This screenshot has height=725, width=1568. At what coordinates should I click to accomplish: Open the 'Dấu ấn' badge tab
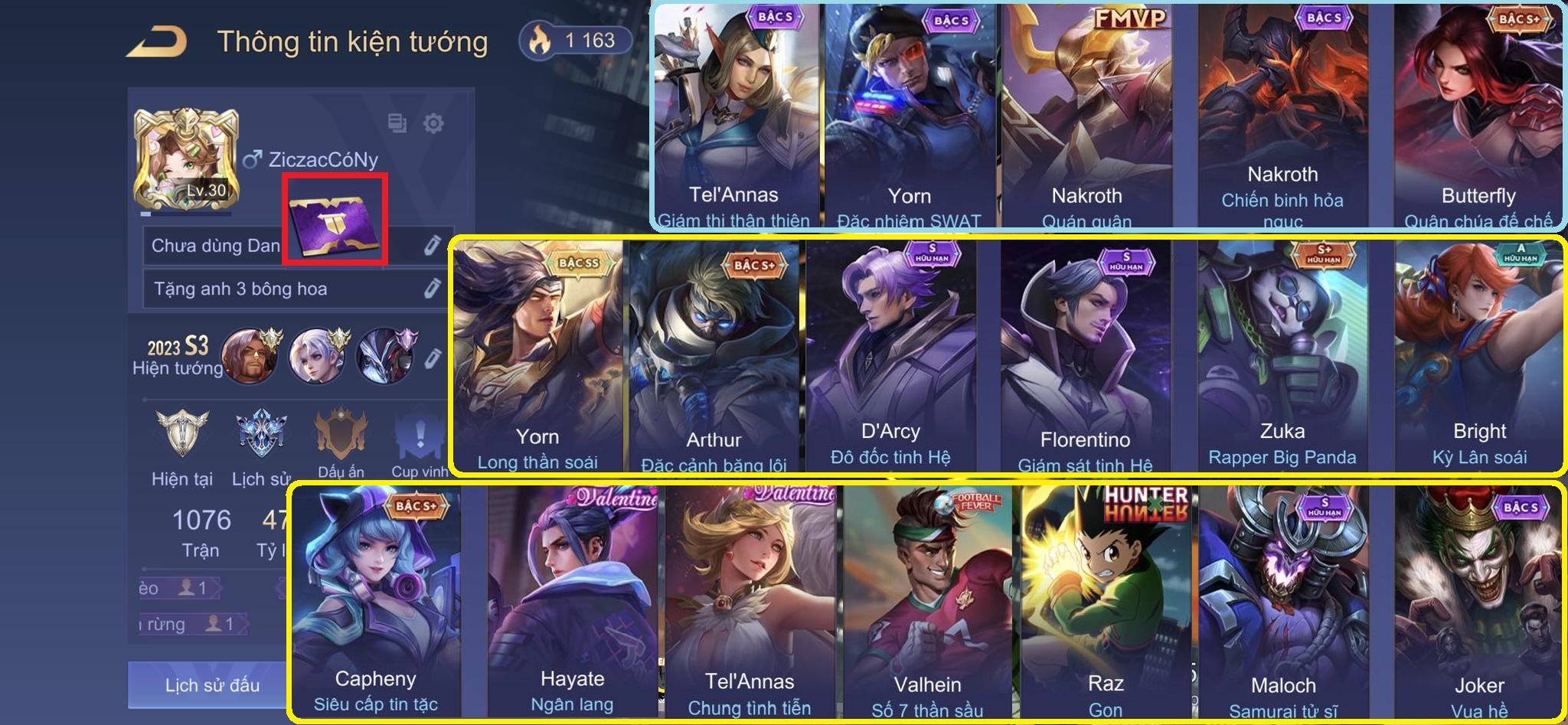341,444
